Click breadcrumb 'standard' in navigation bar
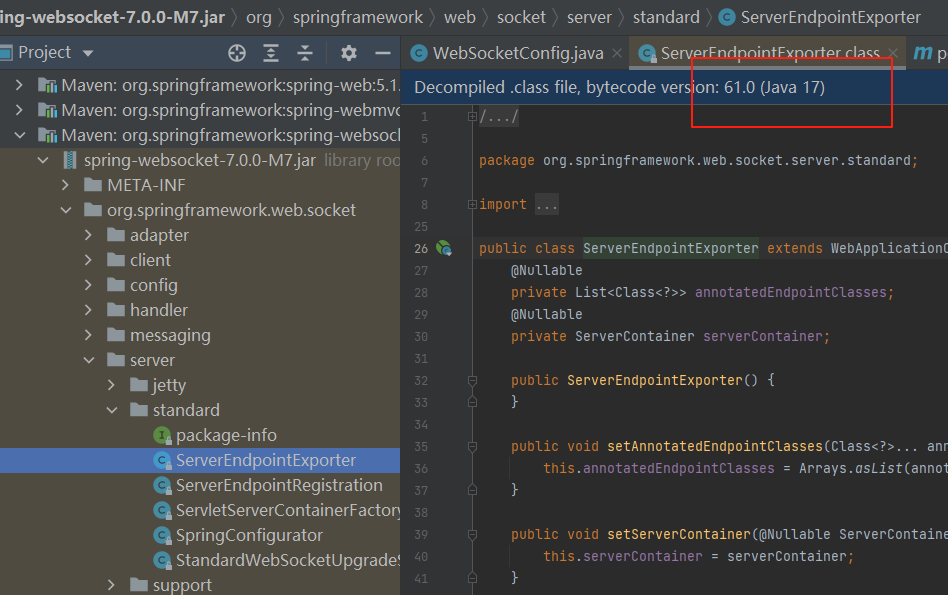Screen dimensions: 948x595 point(666,18)
